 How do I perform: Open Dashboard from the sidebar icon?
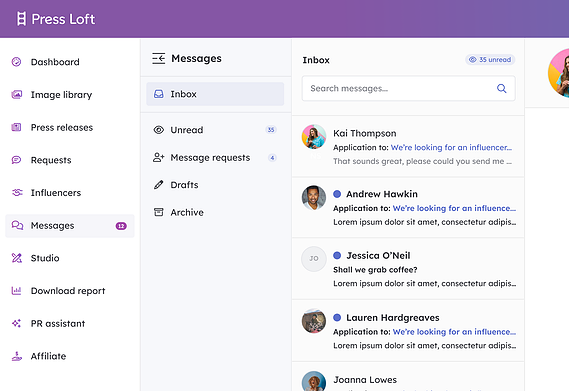(16, 62)
